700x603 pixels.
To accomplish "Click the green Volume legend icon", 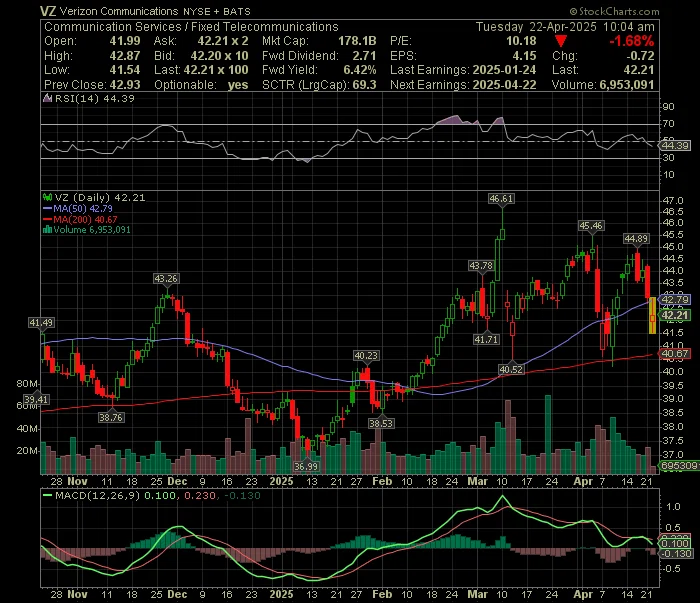I will [x=47, y=230].
